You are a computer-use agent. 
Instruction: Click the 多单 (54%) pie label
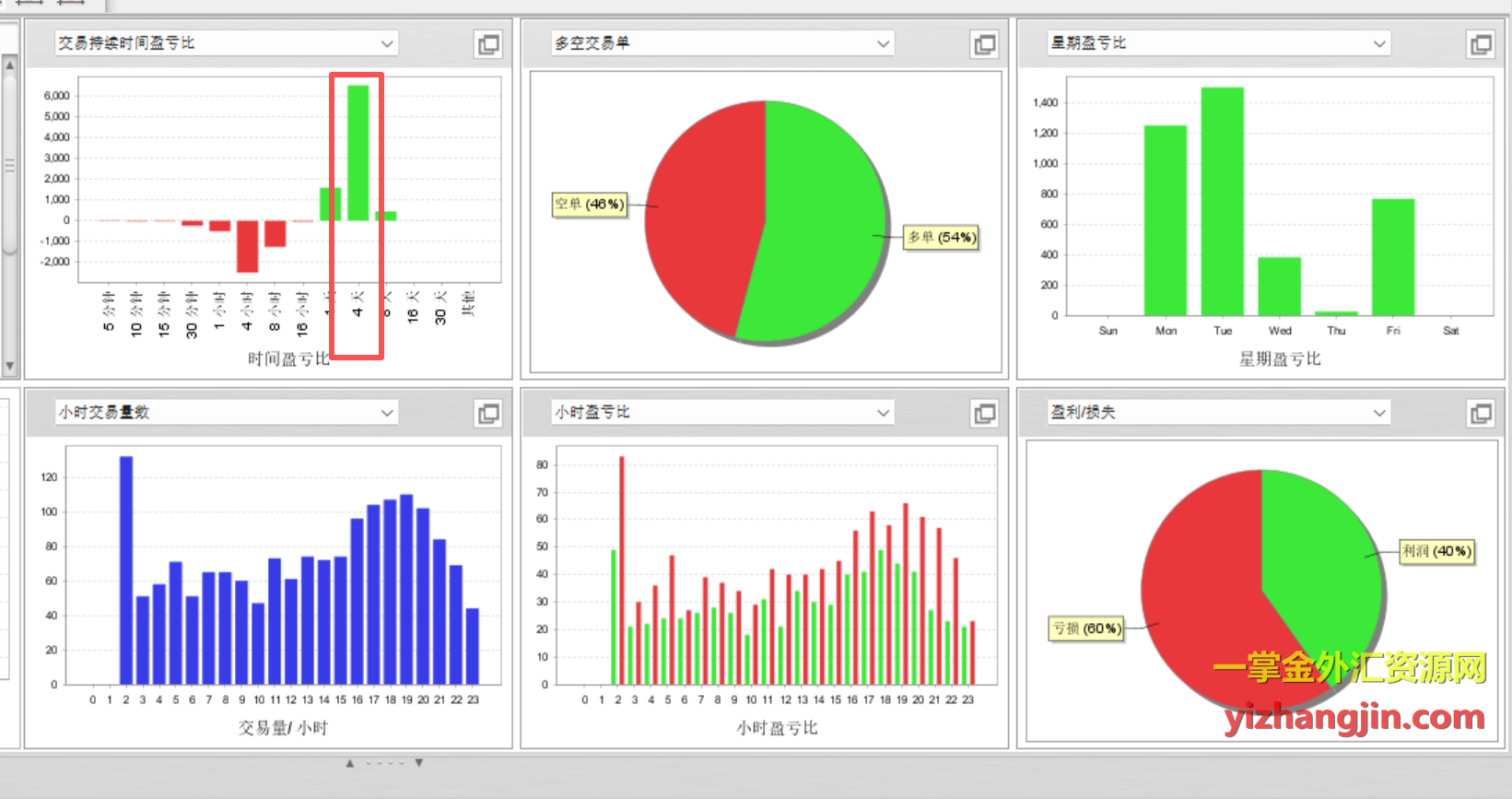click(941, 237)
